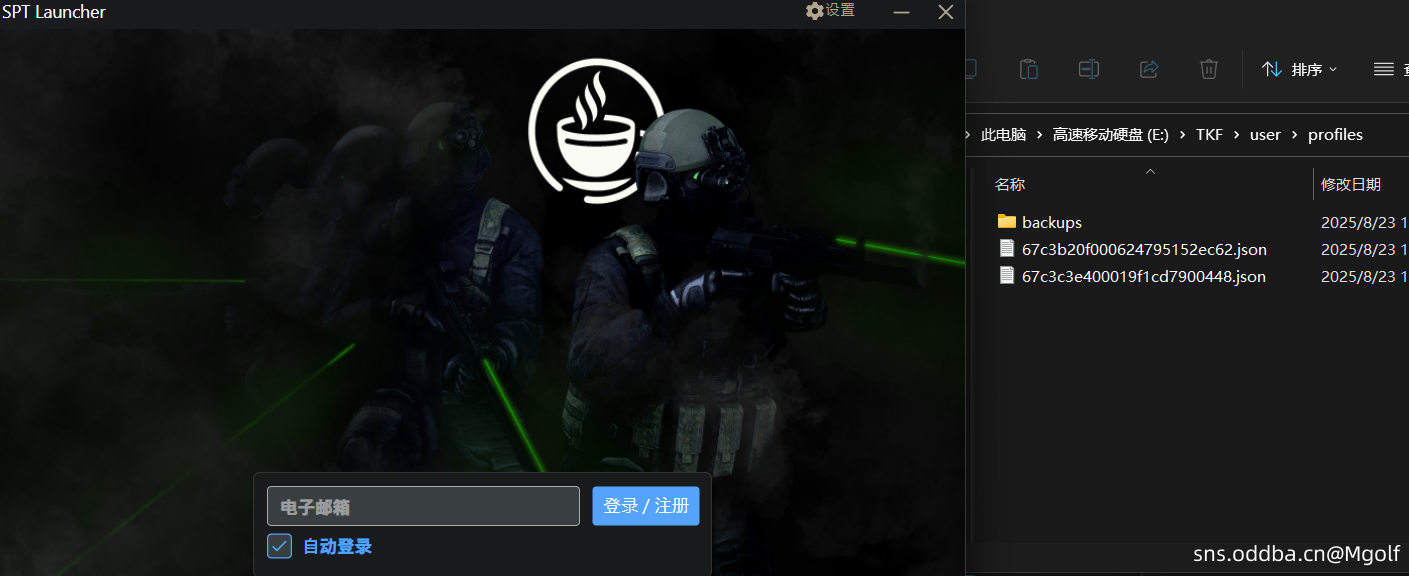1409x576 pixels.
Task: Click the user breadcrumb segment
Action: tap(1265, 134)
